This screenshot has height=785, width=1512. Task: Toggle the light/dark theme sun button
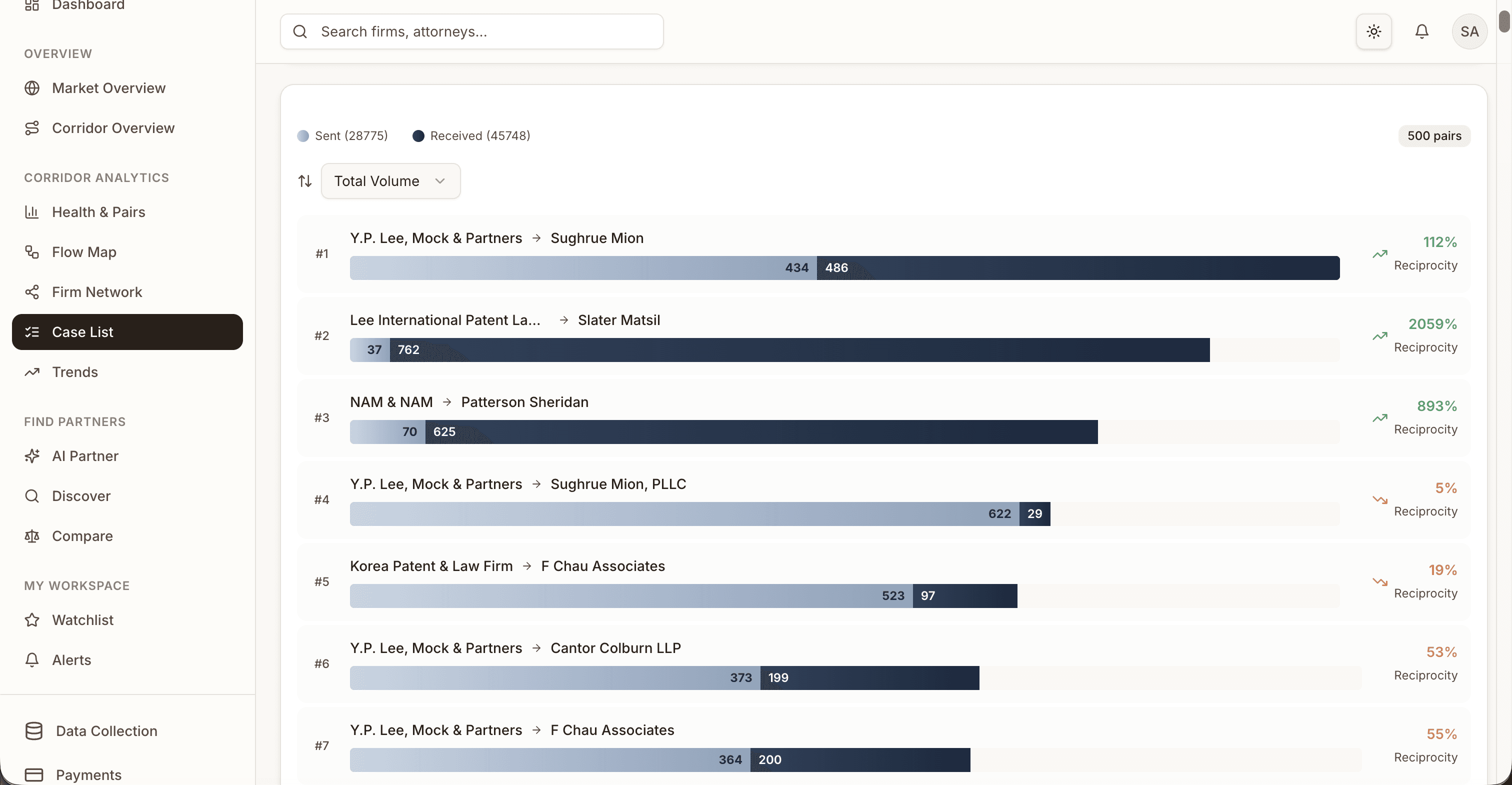1373,31
